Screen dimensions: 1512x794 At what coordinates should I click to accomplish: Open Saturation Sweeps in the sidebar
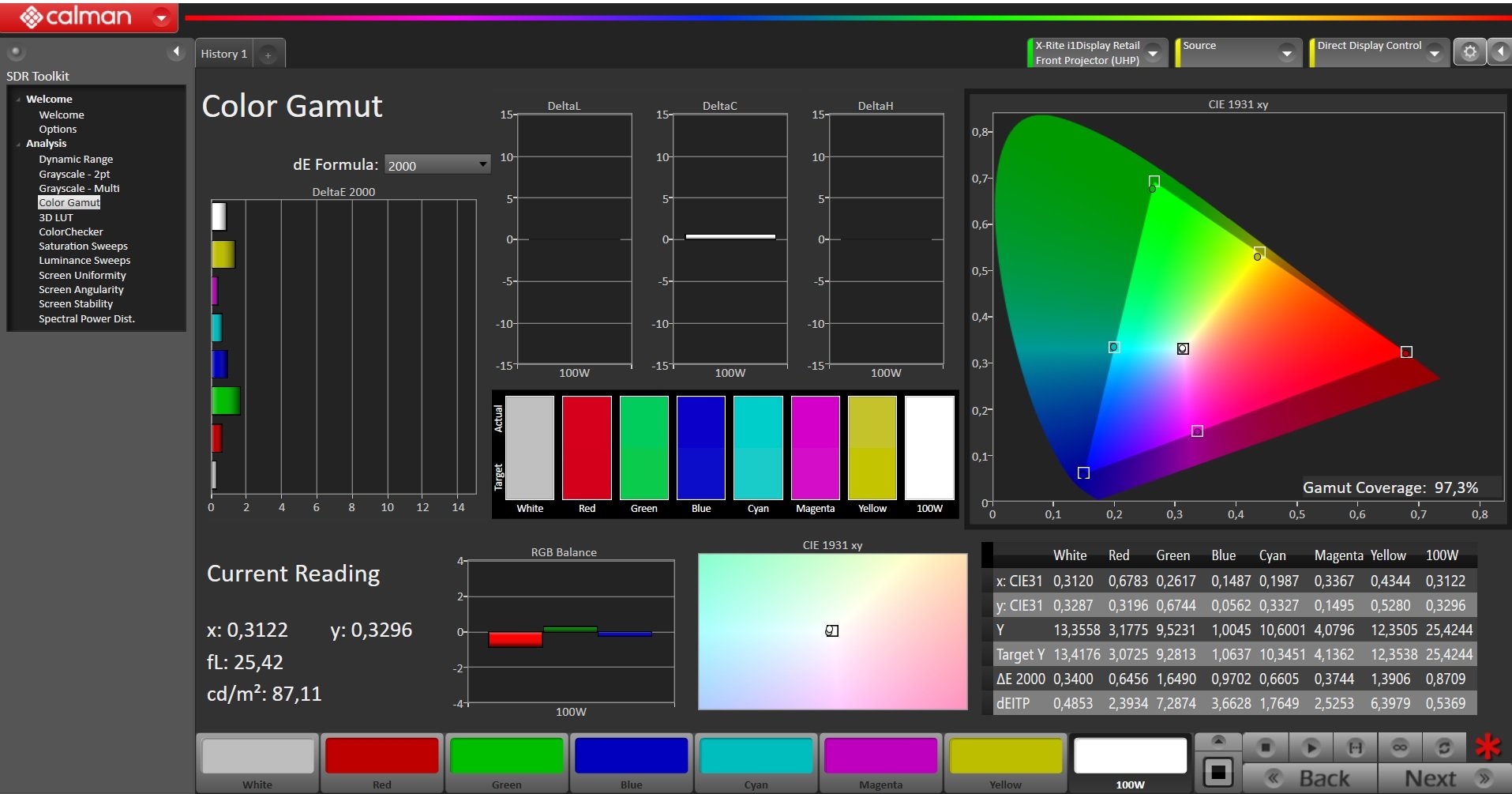click(83, 246)
